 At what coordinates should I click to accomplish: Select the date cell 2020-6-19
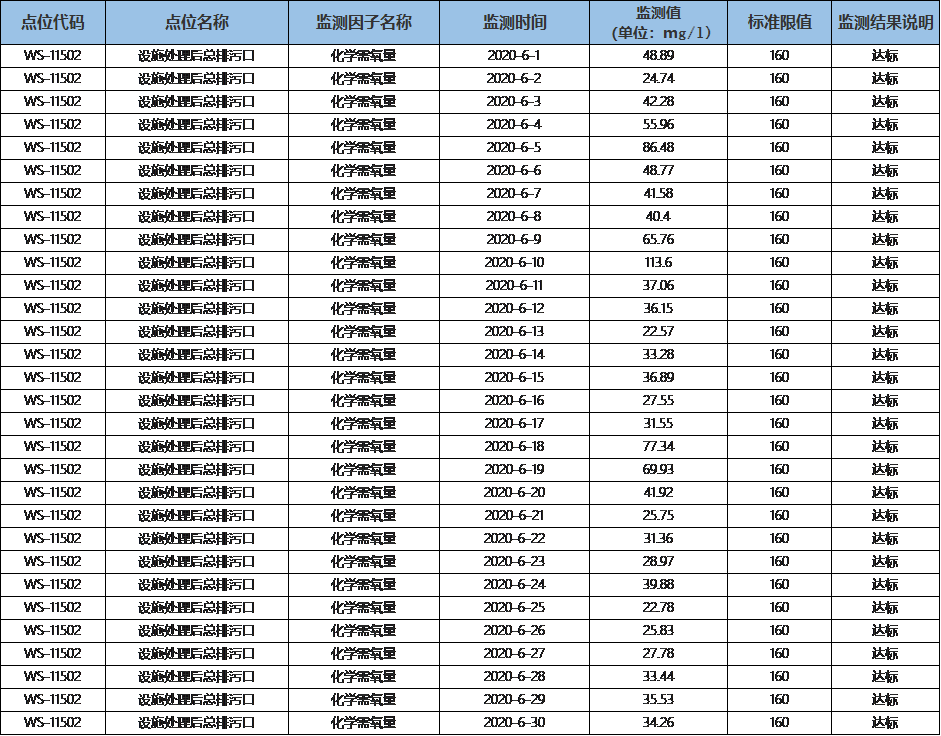pos(514,469)
